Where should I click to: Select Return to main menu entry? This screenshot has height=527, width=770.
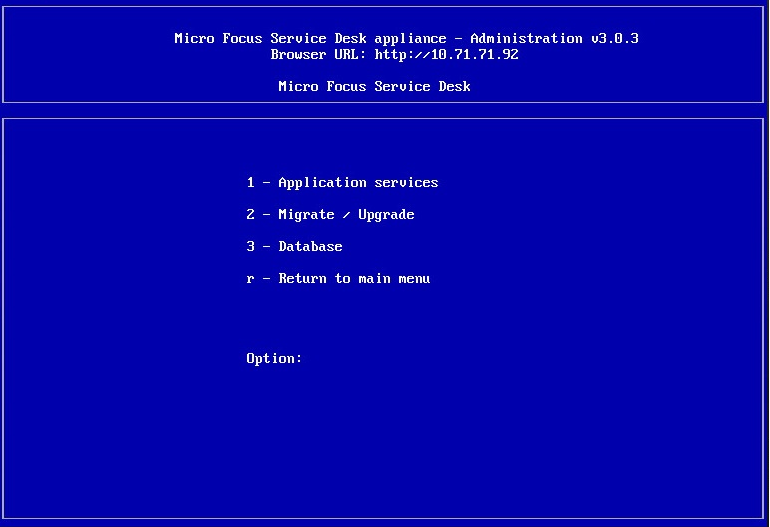point(338,278)
